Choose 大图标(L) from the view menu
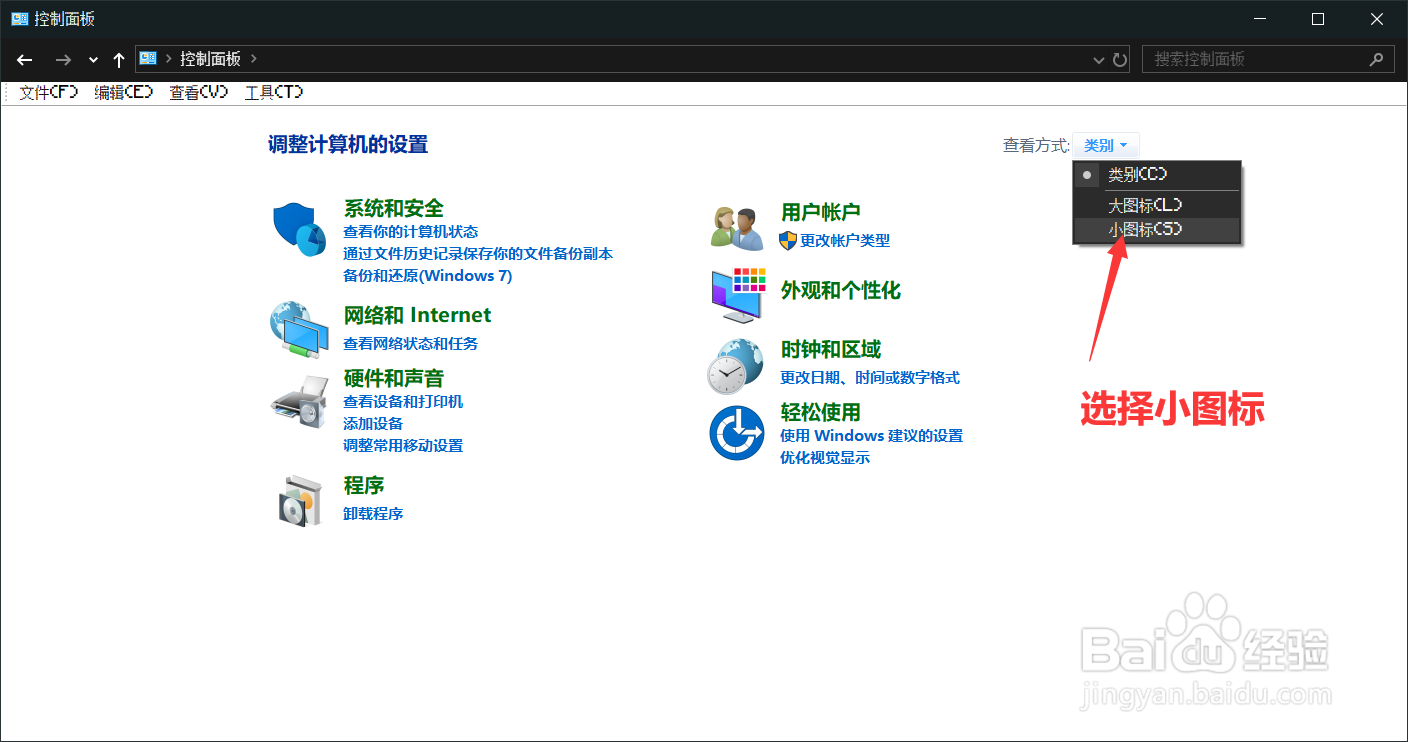 (x=1156, y=205)
